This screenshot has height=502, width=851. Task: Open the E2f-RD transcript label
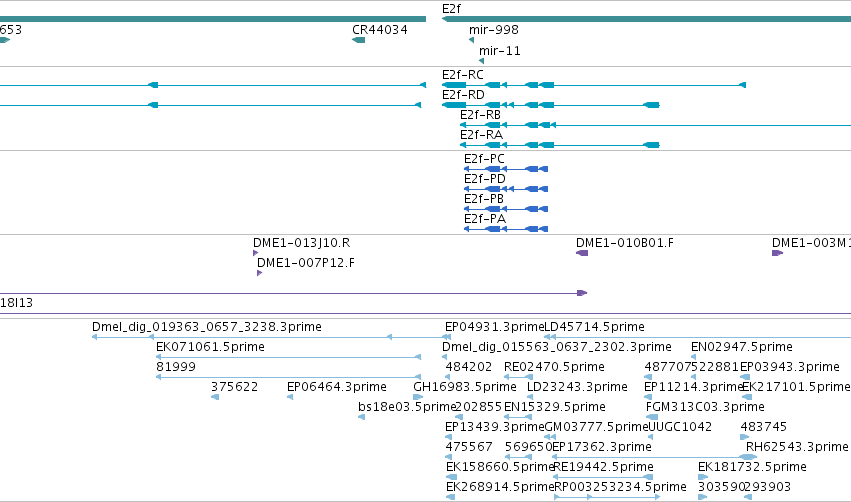tap(463, 95)
